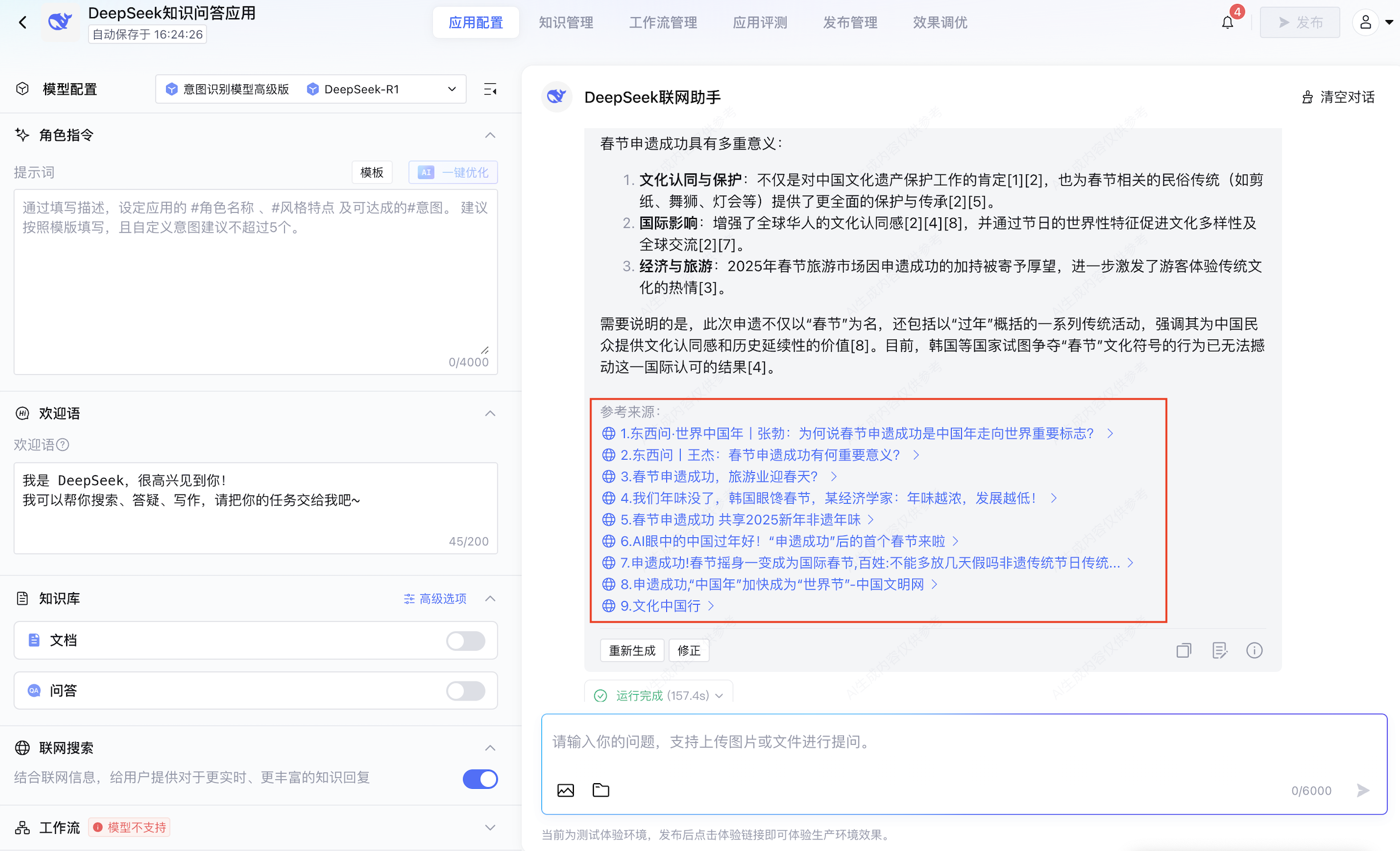The width and height of the screenshot is (1400, 851).
Task: Upload an image via the picture icon
Action: 565,790
